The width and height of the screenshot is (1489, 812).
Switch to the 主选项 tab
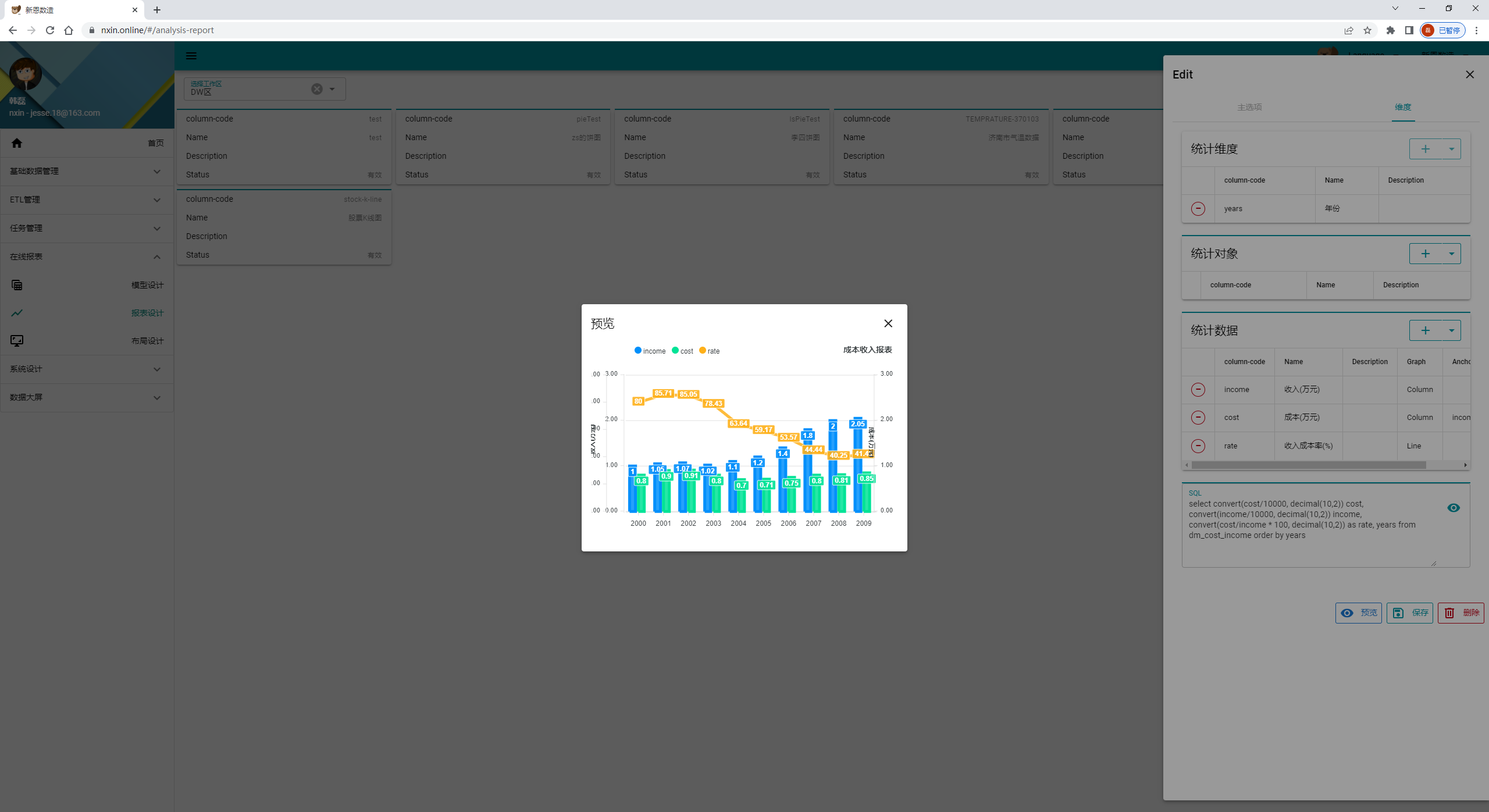pos(1249,107)
